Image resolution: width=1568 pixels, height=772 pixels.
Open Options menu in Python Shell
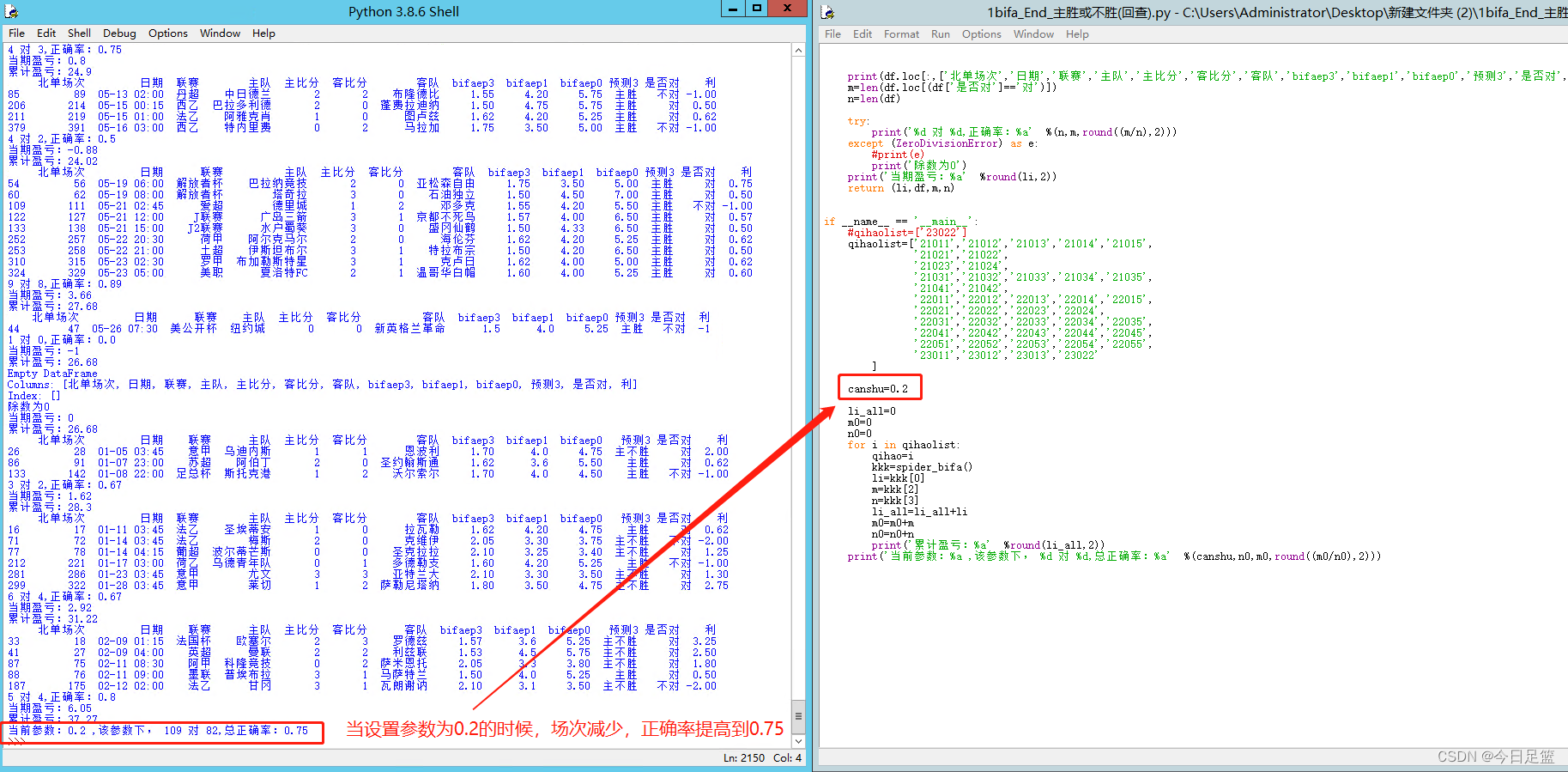167,33
